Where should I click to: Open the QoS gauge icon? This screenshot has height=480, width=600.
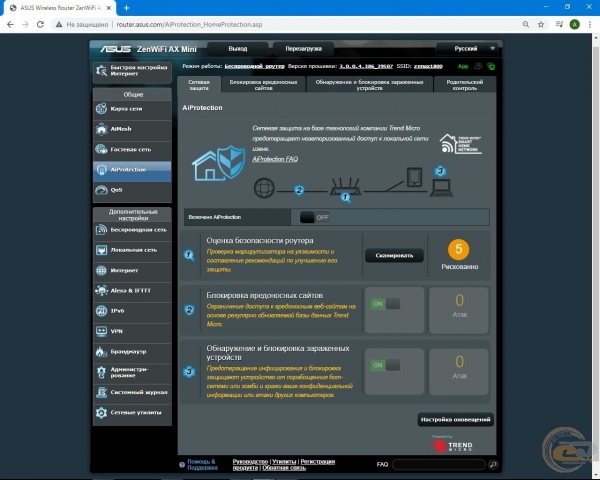click(101, 190)
